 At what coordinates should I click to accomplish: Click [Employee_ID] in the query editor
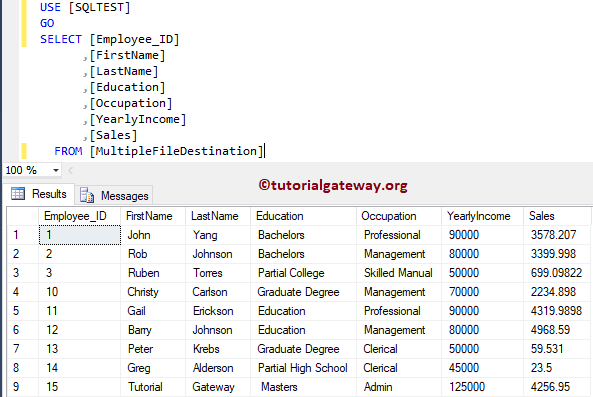coord(134,39)
